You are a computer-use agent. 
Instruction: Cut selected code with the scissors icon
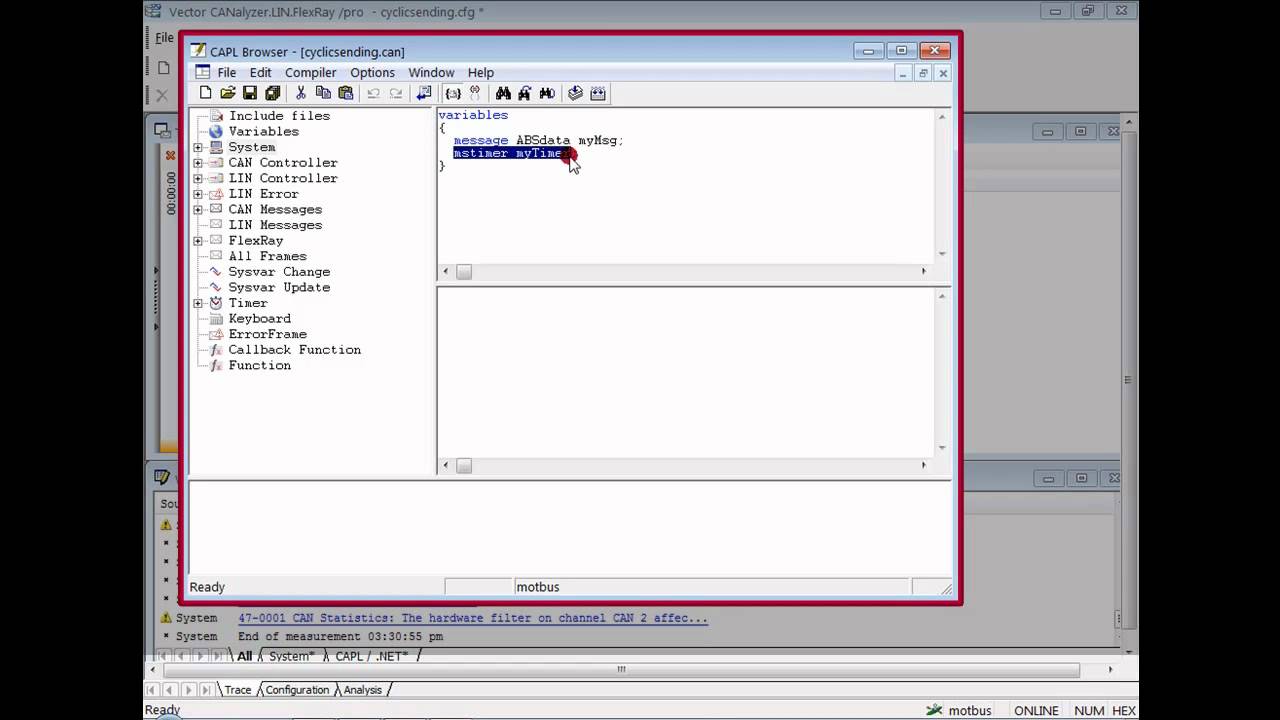(x=300, y=93)
